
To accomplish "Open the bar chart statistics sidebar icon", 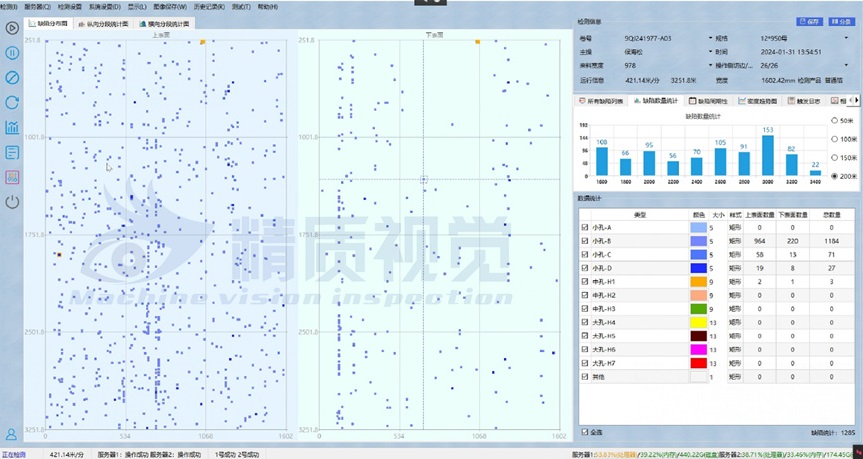I will [12, 127].
